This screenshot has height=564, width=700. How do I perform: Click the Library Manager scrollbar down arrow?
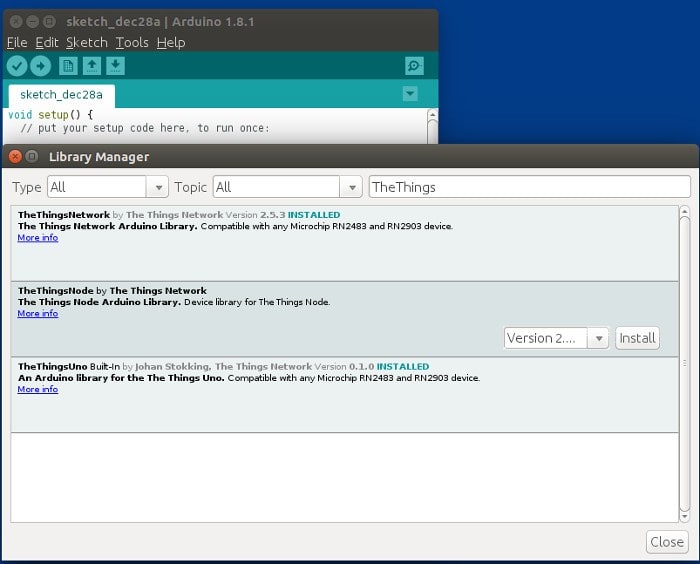pyautogui.click(x=684, y=517)
